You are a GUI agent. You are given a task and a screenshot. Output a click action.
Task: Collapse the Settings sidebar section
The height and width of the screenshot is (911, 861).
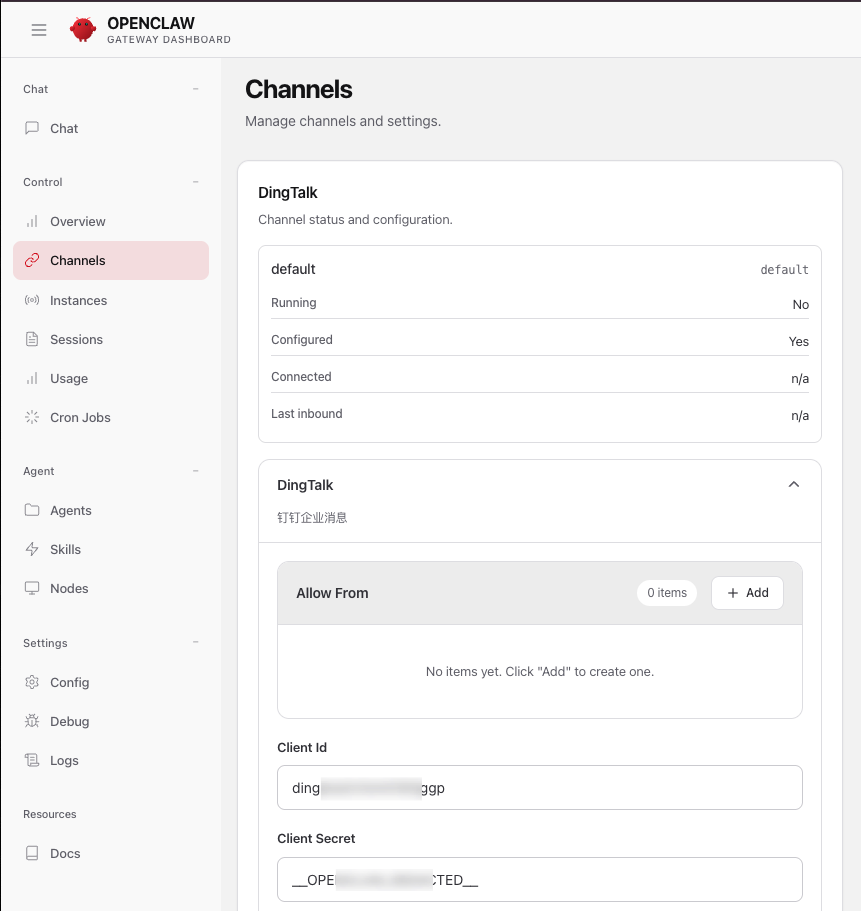pos(195,643)
